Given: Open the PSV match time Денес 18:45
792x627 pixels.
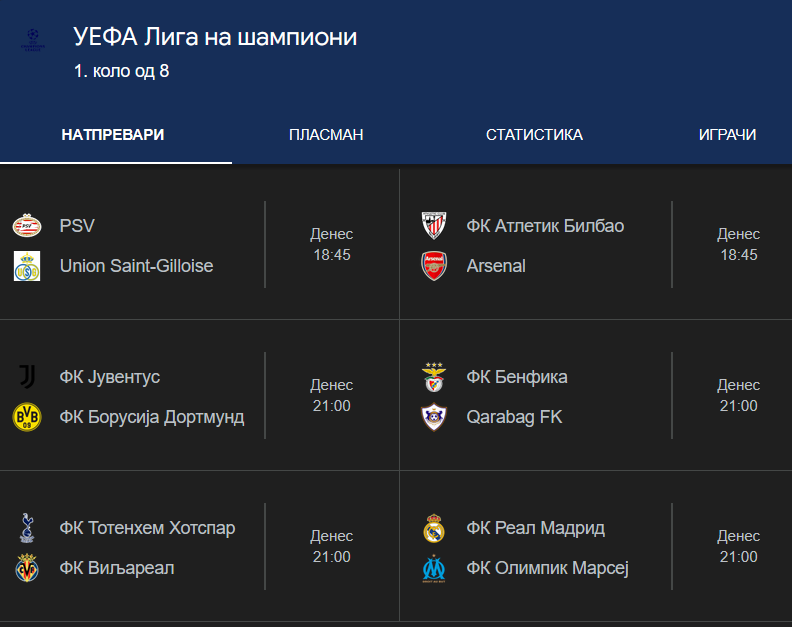Looking at the screenshot, I should tap(331, 245).
